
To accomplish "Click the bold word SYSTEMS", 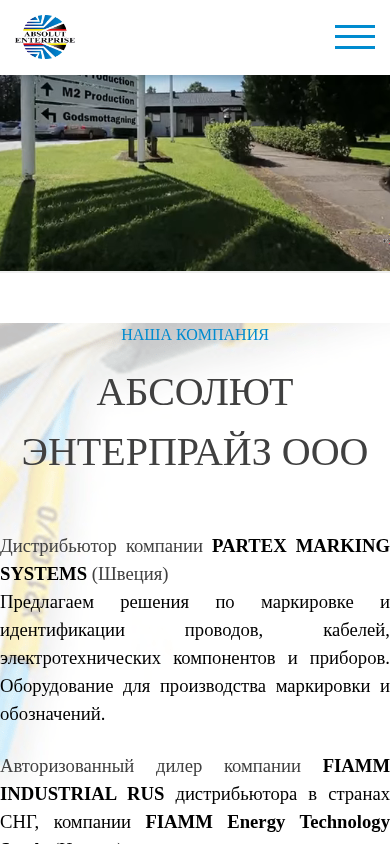I will 43,574.
